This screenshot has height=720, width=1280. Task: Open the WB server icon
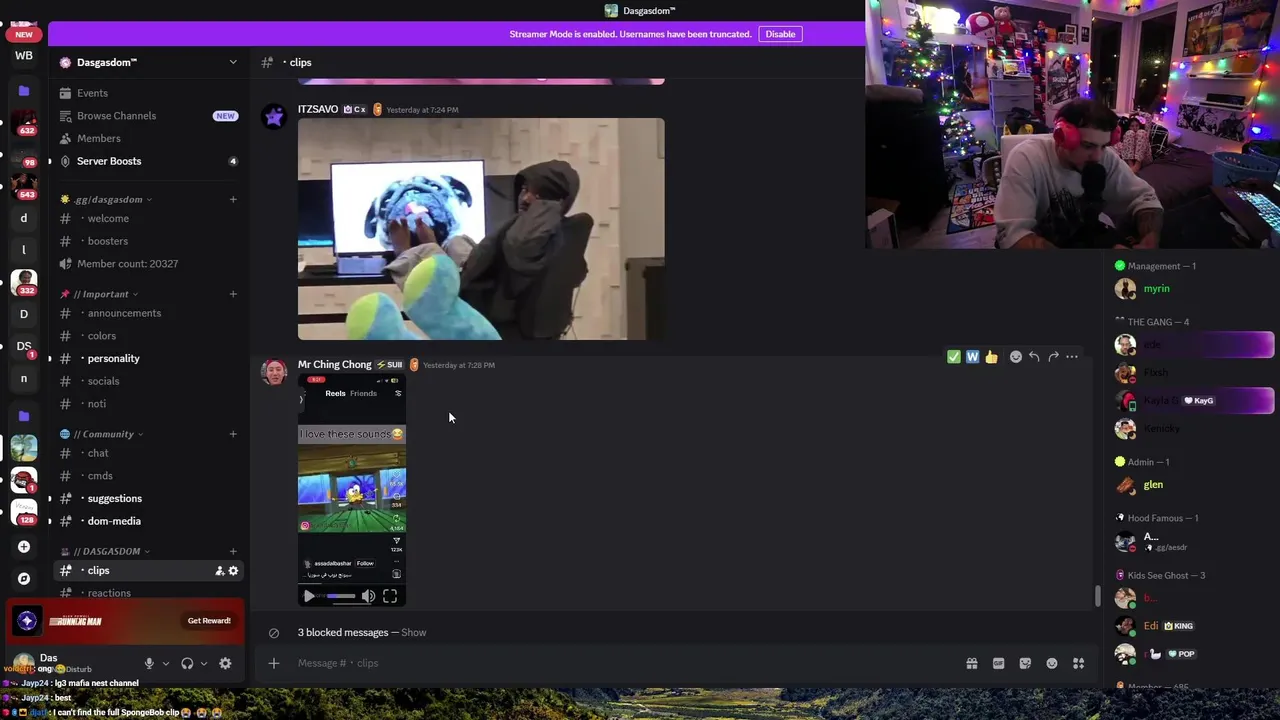point(24,56)
